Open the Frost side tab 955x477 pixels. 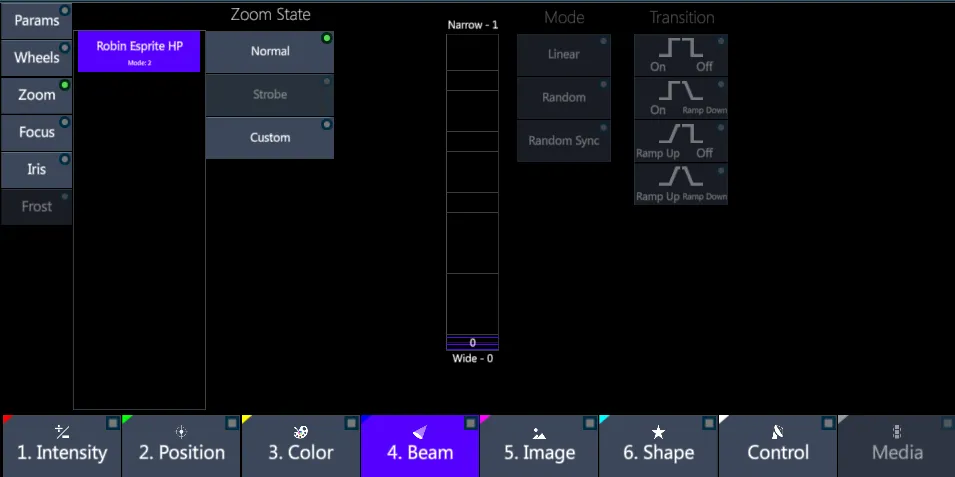[x=37, y=207]
